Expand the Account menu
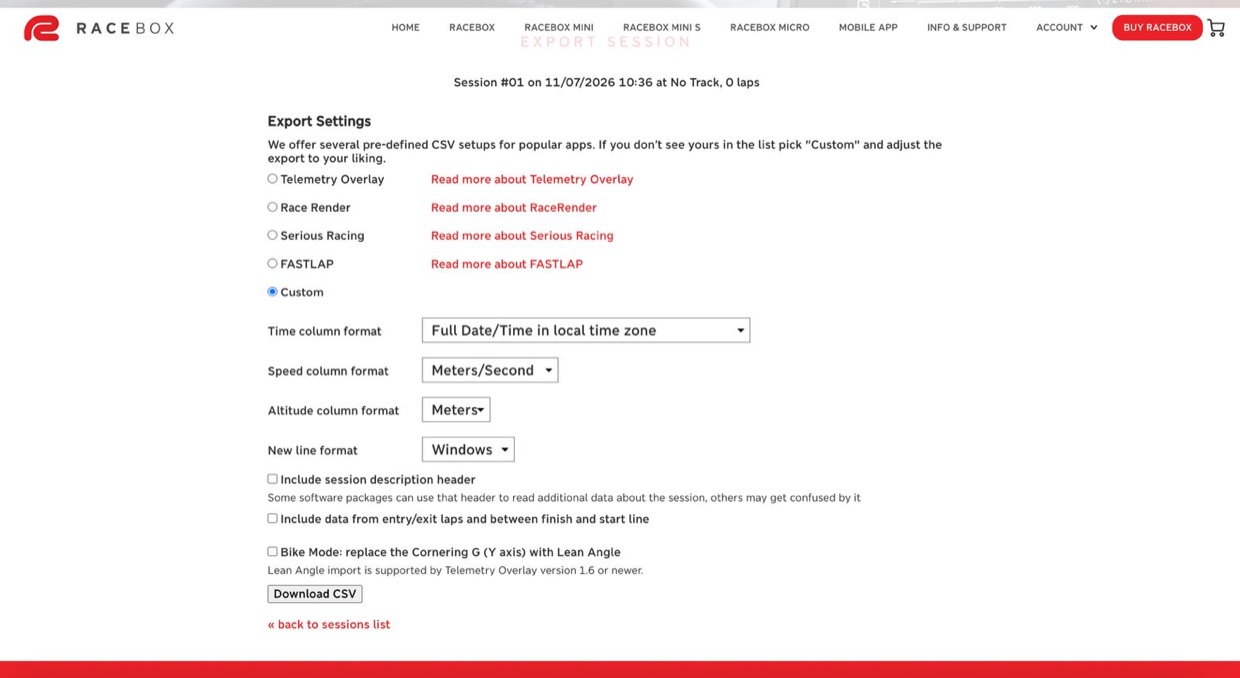 point(1066,28)
